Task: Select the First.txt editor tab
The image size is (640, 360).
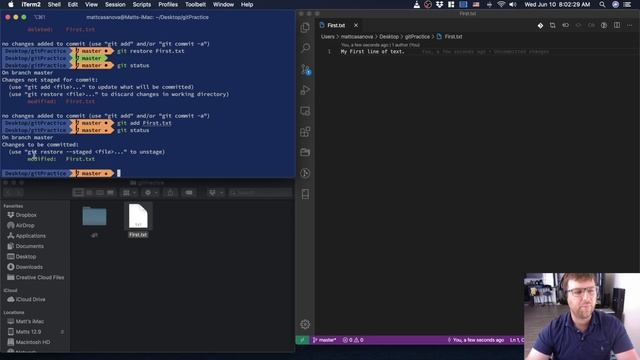Action: point(336,25)
